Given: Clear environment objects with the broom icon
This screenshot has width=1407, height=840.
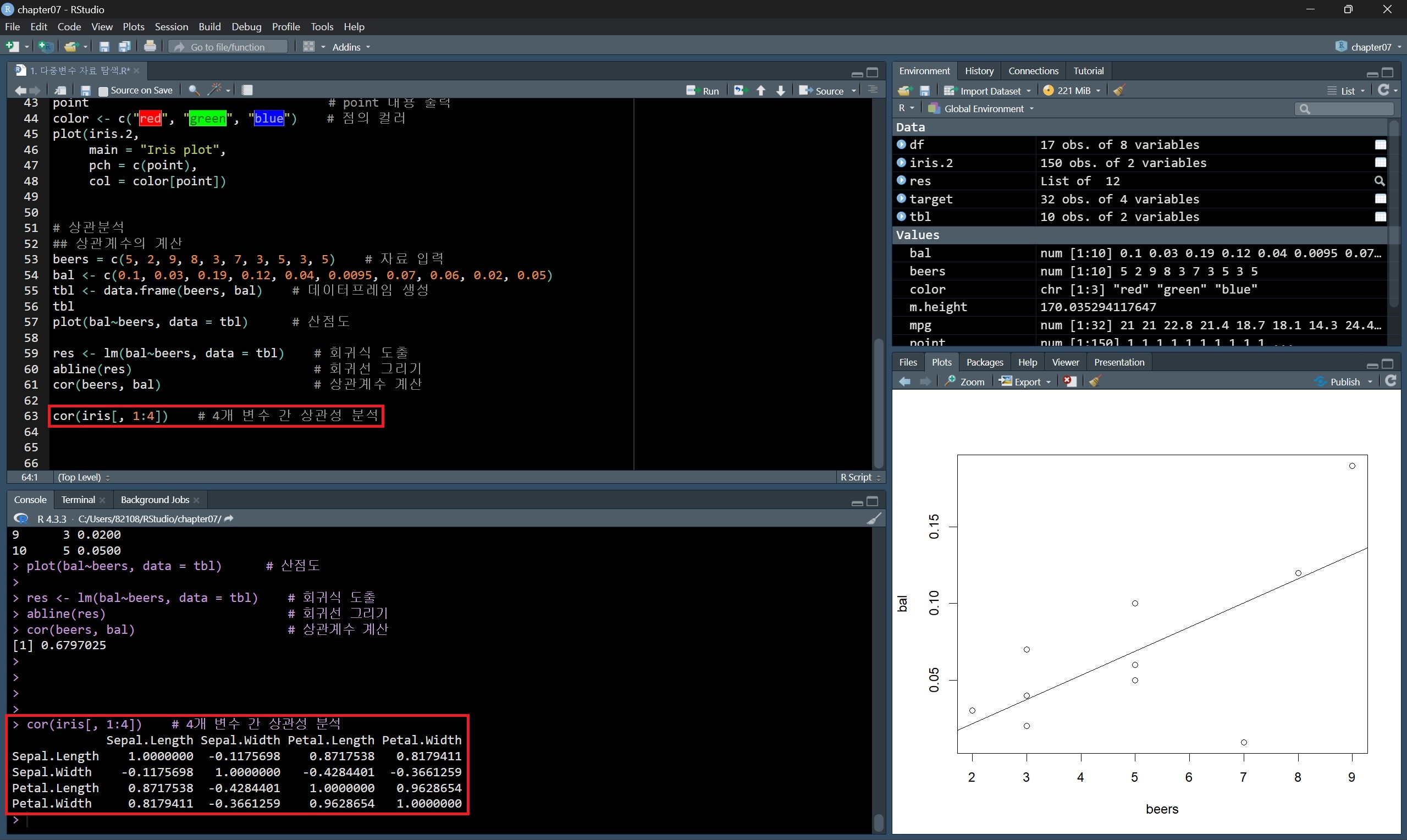Looking at the screenshot, I should 1119,91.
